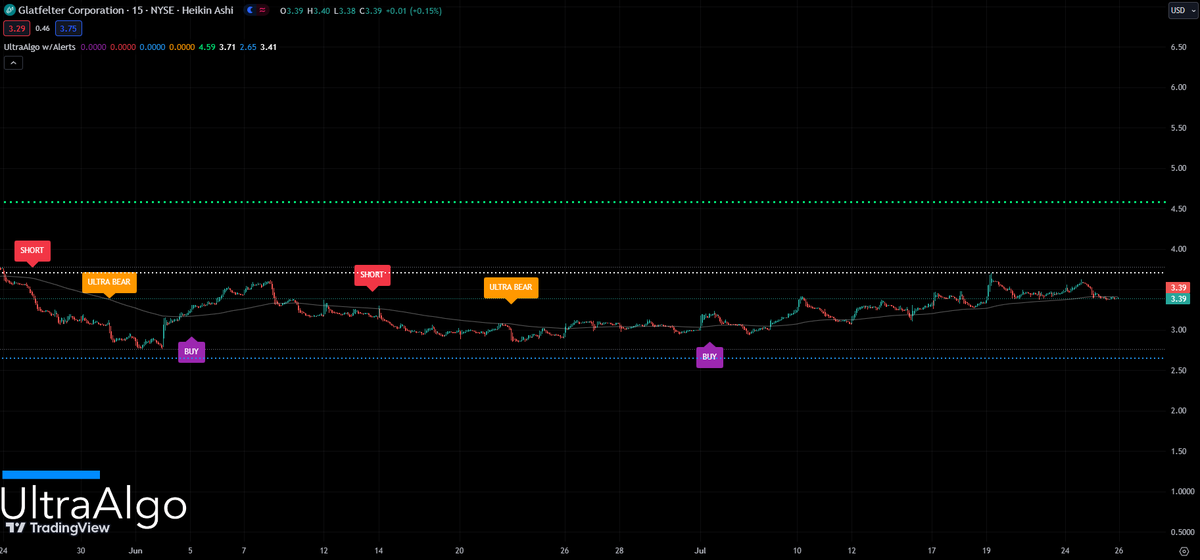Viewport: 1200px width, 560px height.
Task: Open chart settings gear in bottom-right corner
Action: point(1184,552)
